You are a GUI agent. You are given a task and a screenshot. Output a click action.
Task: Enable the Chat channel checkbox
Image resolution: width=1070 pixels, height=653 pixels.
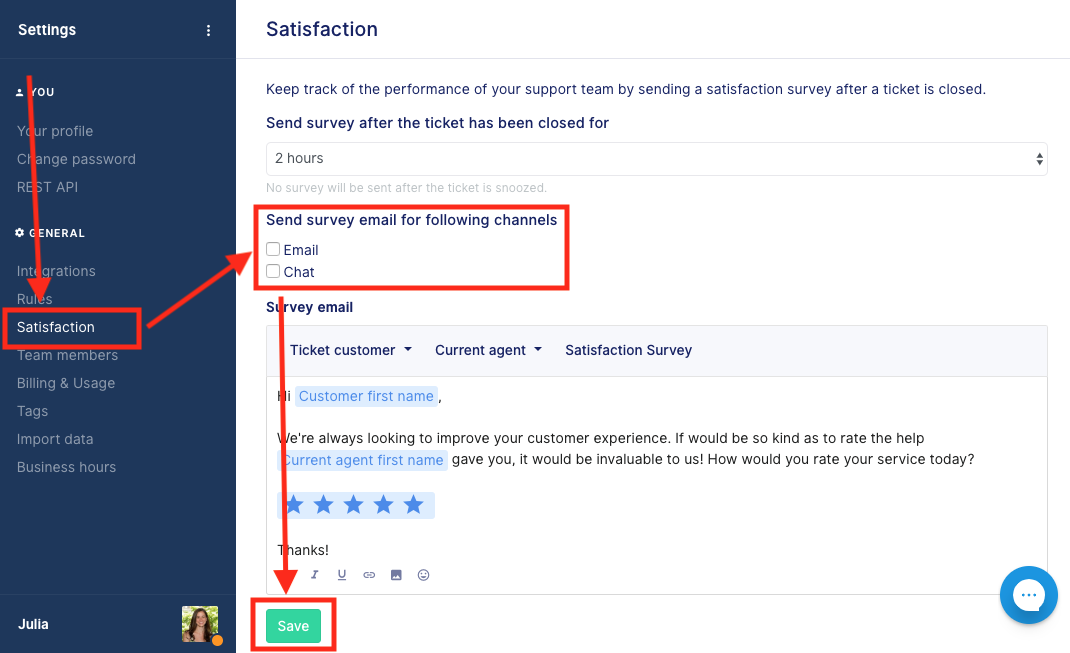pyautogui.click(x=273, y=271)
